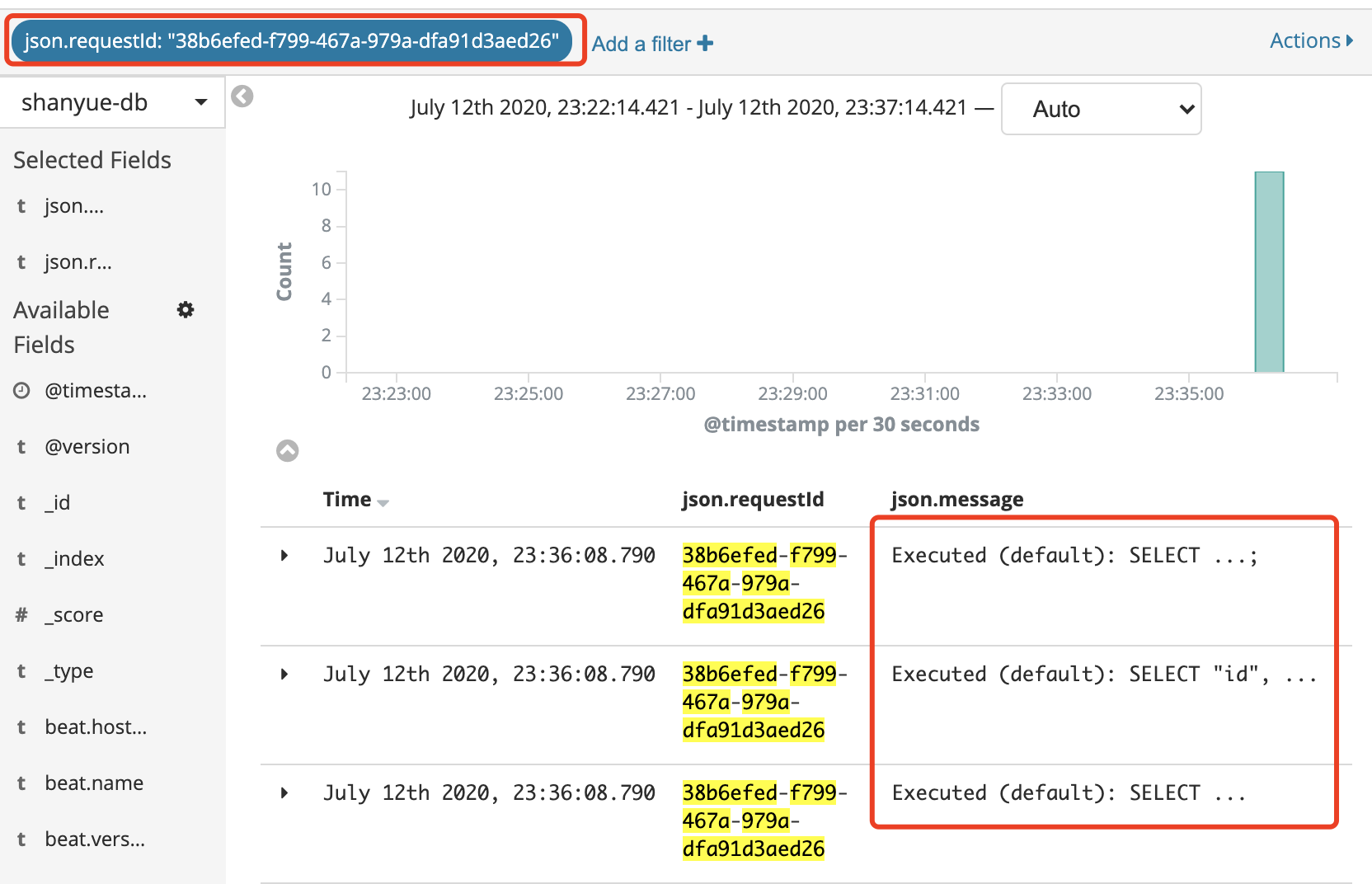Screen dimensions: 1372x884
Task: Click the json.requestId filter pill
Action: (x=291, y=40)
